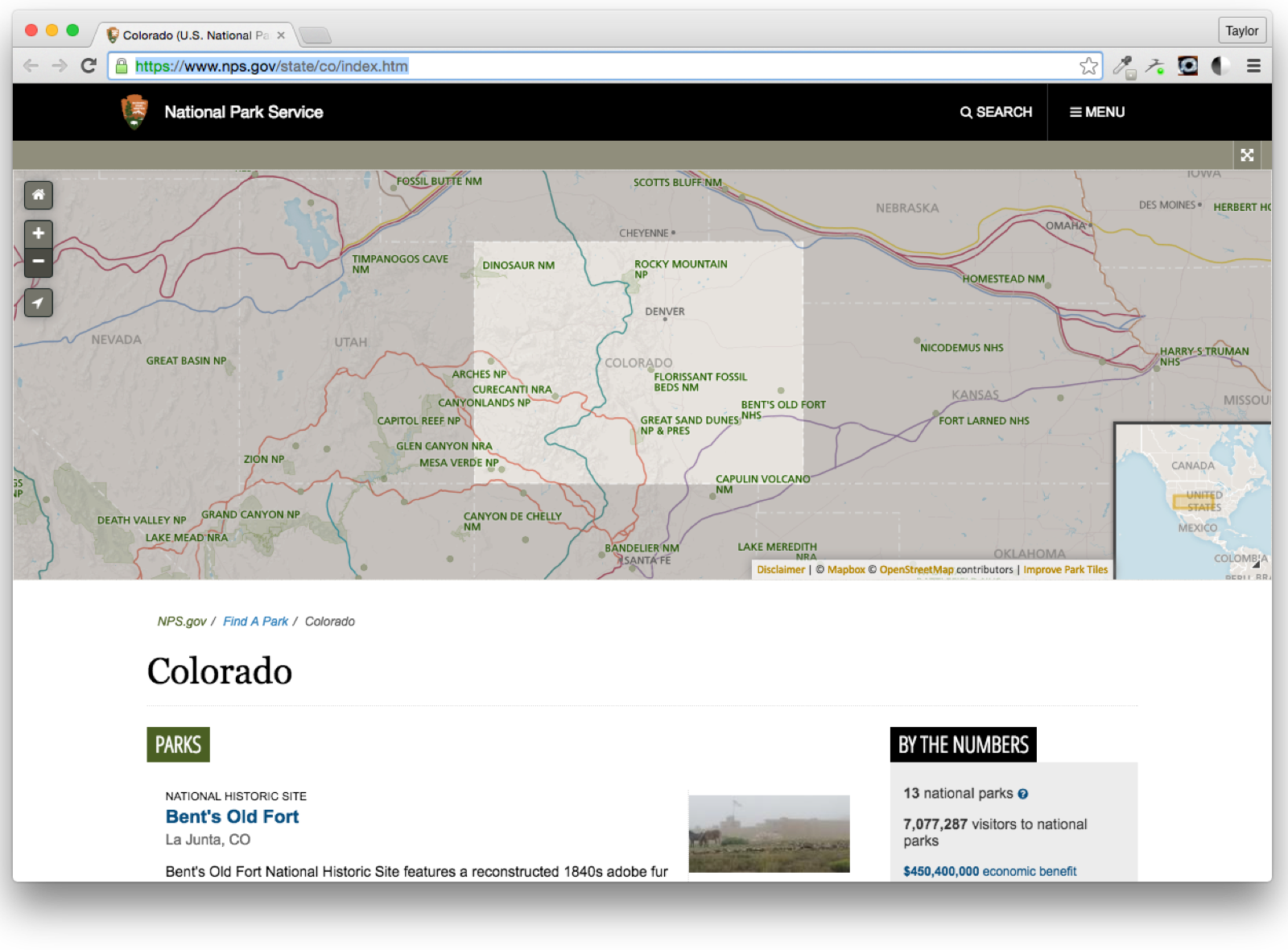Viewport: 1288px width, 950px height.
Task: Click browser back arrow
Action: (x=31, y=66)
